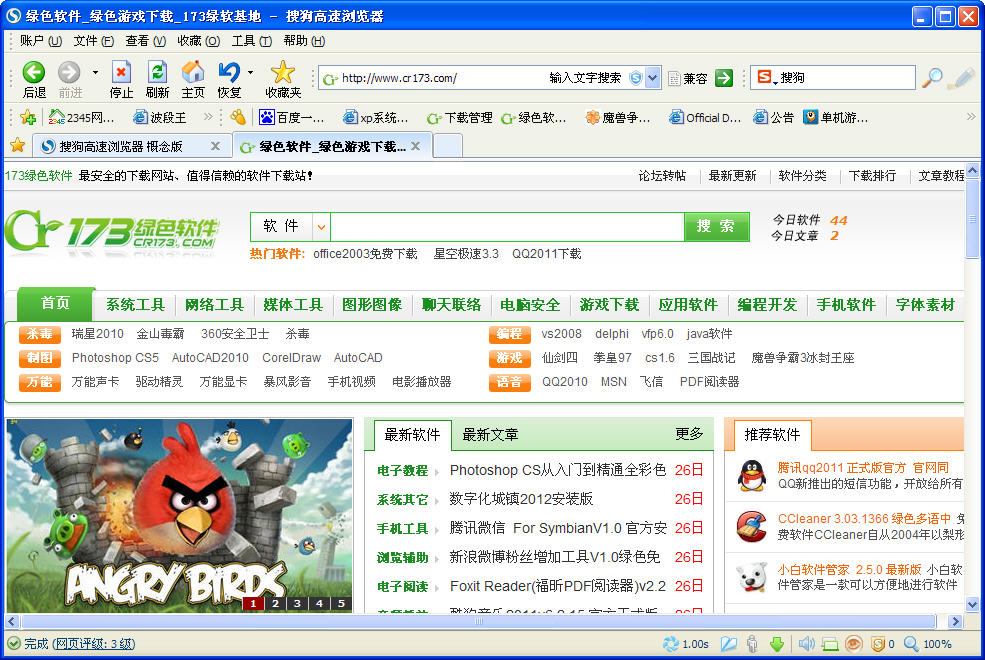
Task: Click the Angry Birds banner image
Action: (180, 516)
